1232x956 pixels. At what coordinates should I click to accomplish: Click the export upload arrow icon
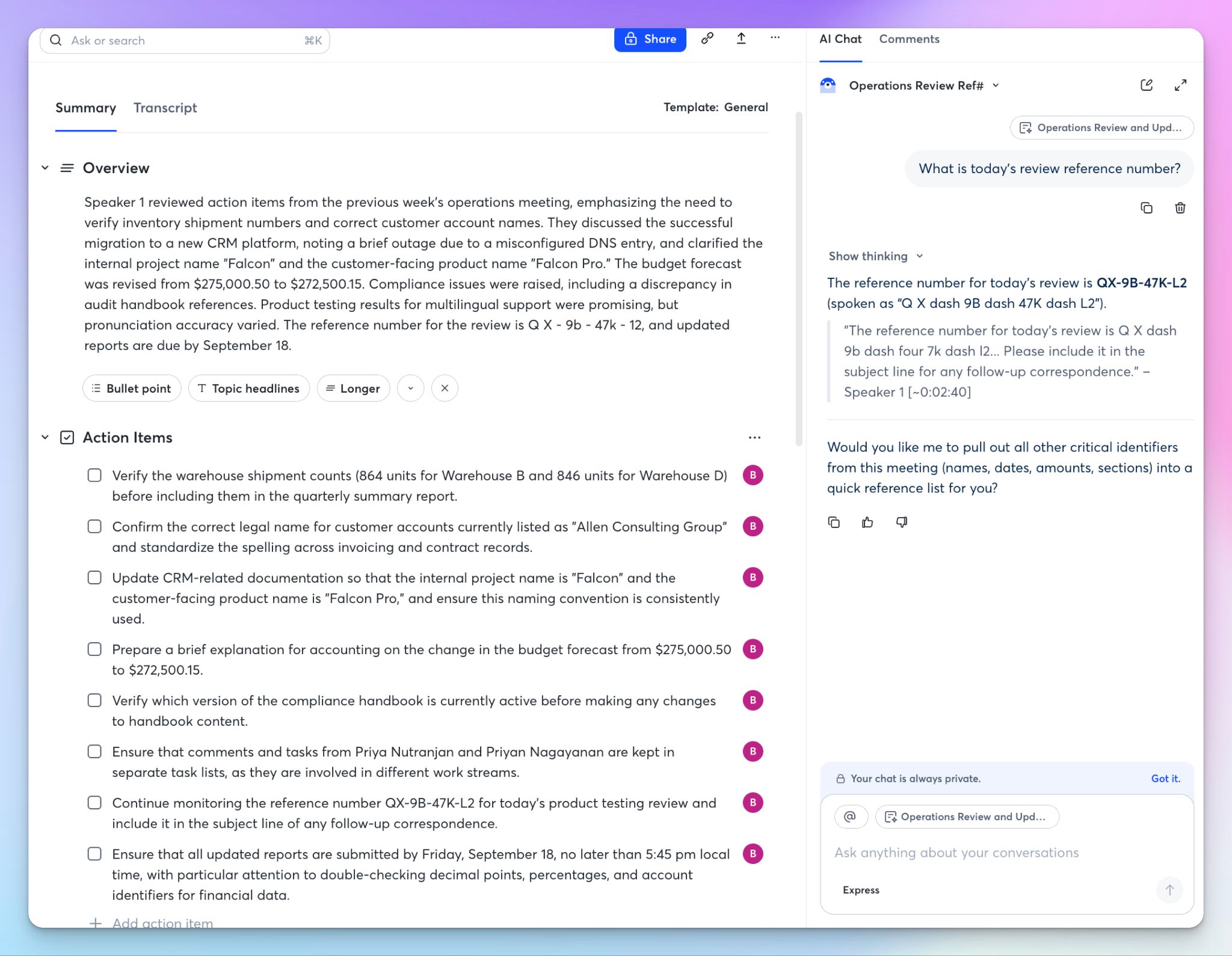741,38
